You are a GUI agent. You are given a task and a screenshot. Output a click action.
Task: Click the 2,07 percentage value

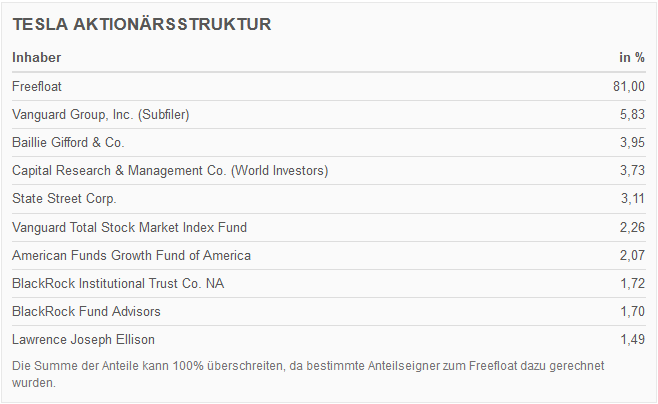click(x=632, y=255)
